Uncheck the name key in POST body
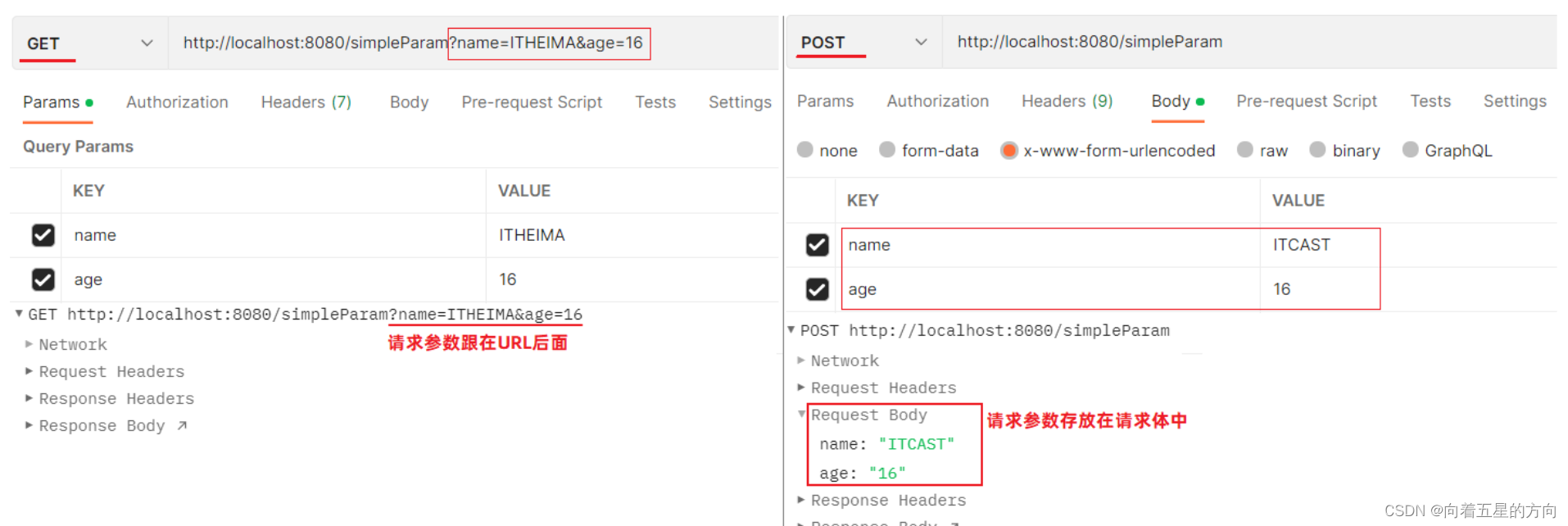 coord(817,245)
